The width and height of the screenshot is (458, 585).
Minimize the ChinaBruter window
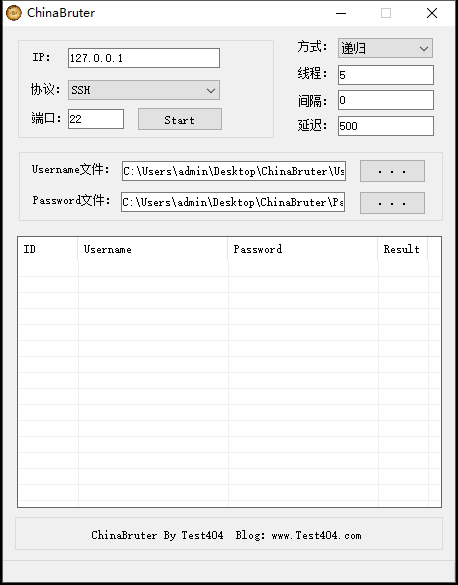(341, 13)
